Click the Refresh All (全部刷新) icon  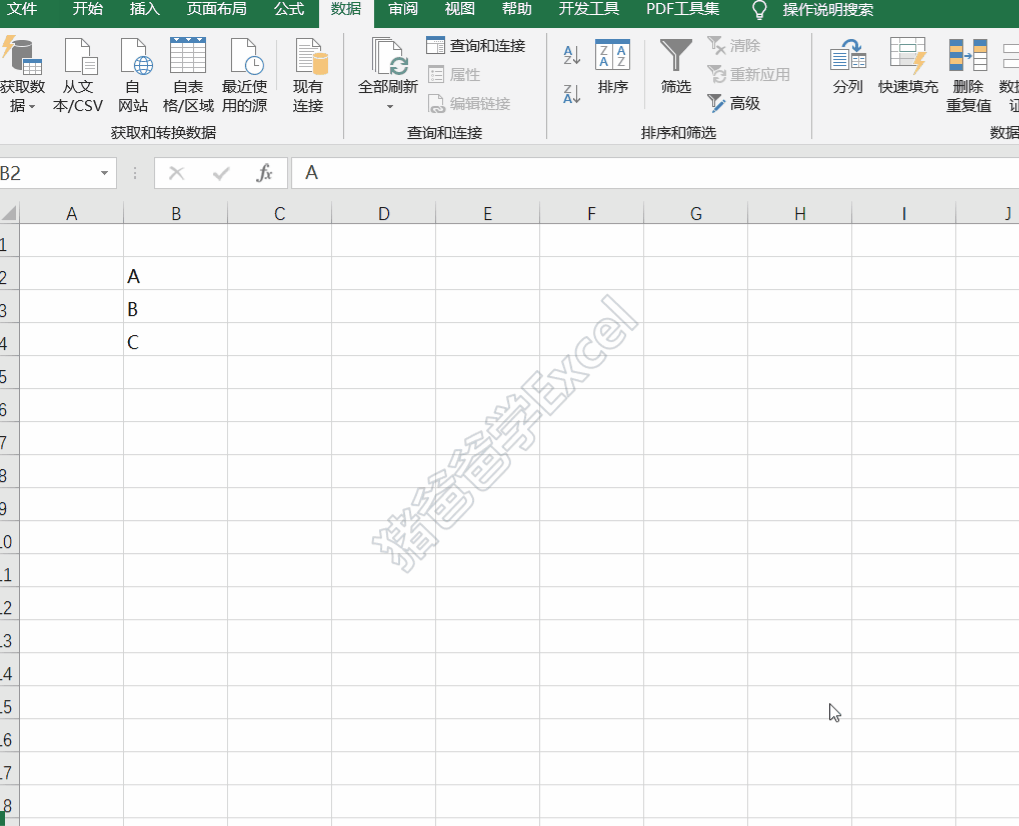pyautogui.click(x=389, y=57)
